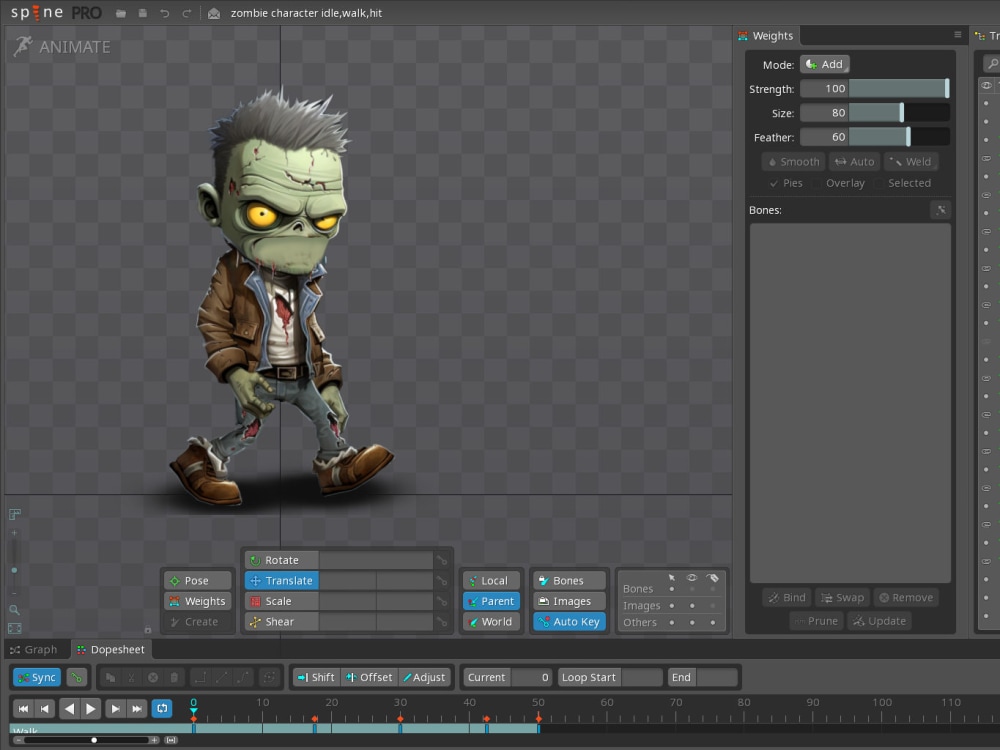Switch mode using the ANIMATE label

tap(62, 47)
